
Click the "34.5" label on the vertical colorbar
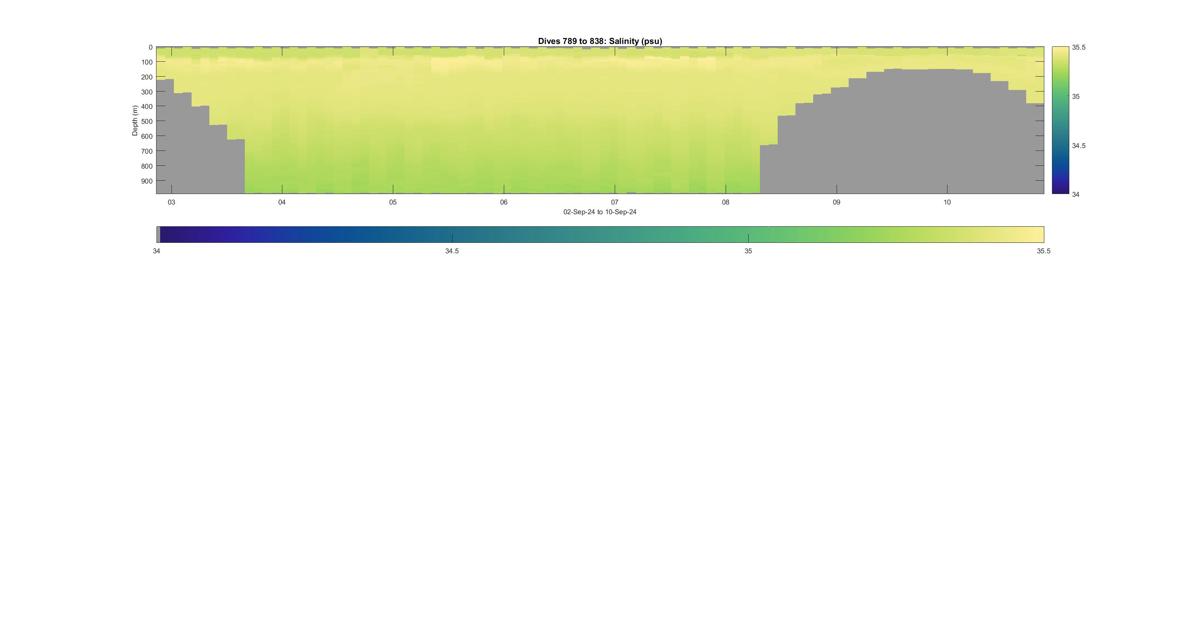[1079, 145]
